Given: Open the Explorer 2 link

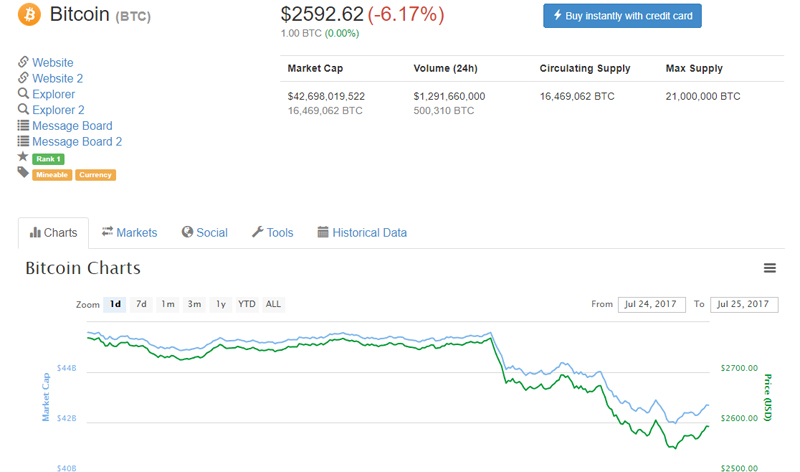Looking at the screenshot, I should [x=58, y=110].
